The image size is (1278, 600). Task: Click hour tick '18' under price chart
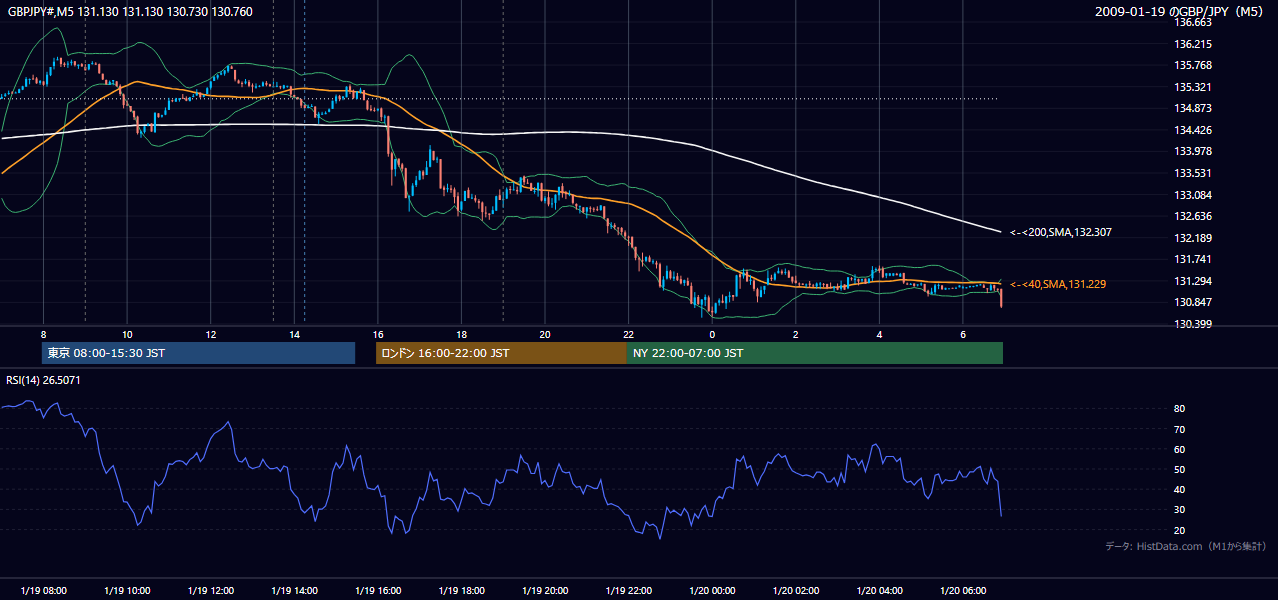tap(461, 334)
